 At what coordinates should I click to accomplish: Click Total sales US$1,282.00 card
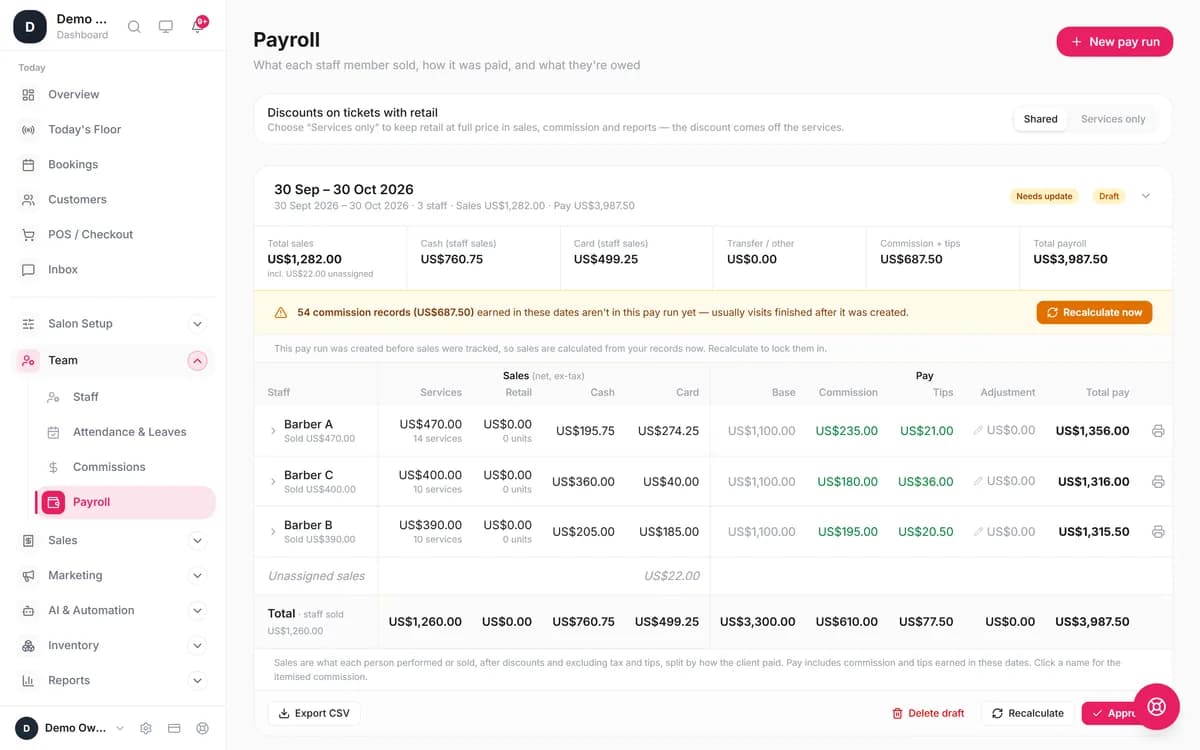coord(331,258)
